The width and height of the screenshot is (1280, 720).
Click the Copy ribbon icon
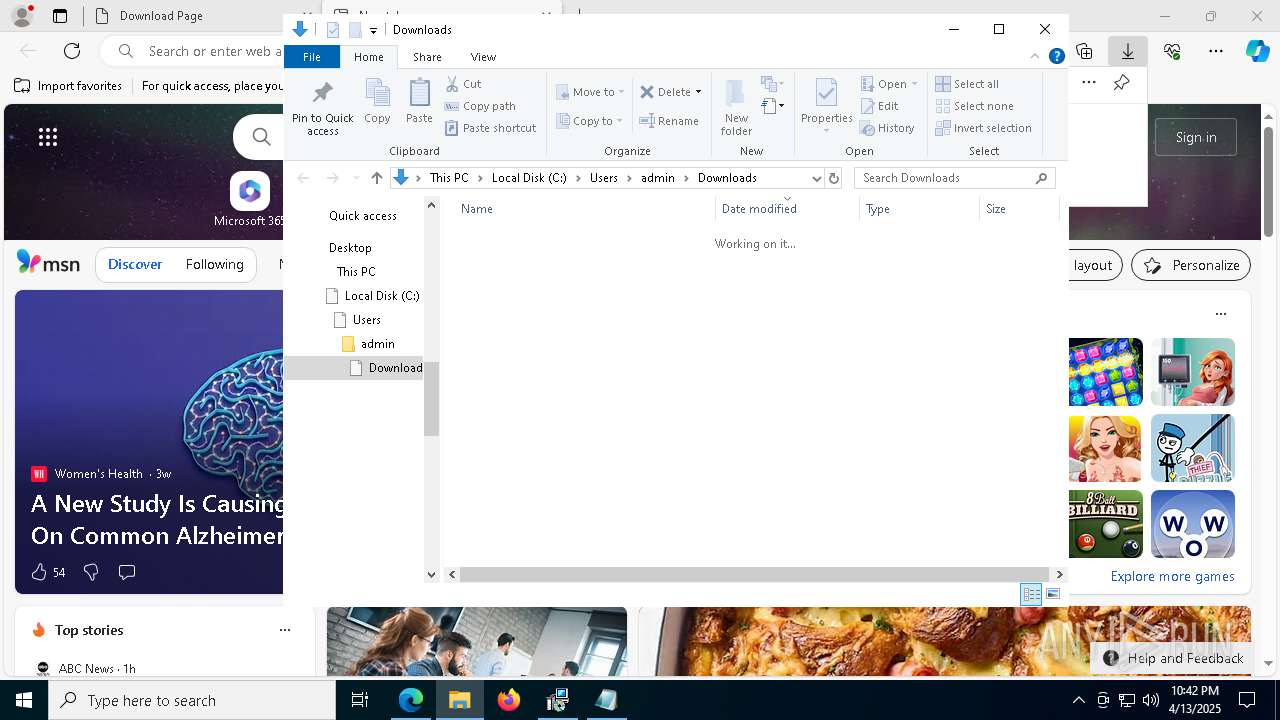[377, 101]
